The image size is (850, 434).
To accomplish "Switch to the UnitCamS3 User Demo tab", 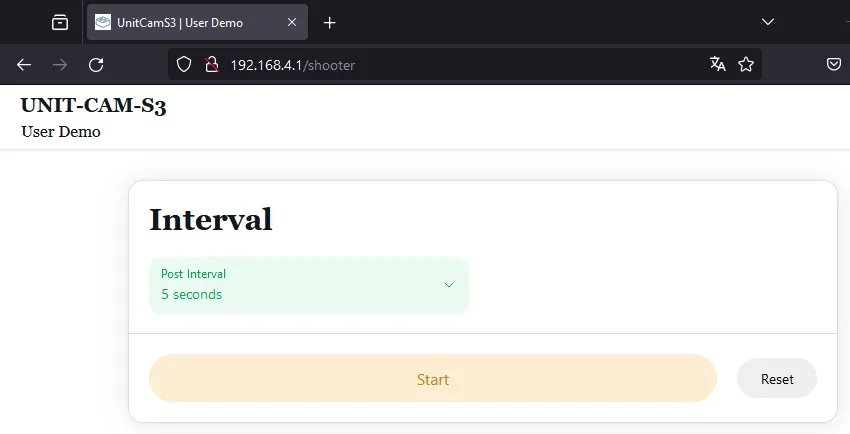I will click(x=180, y=22).
